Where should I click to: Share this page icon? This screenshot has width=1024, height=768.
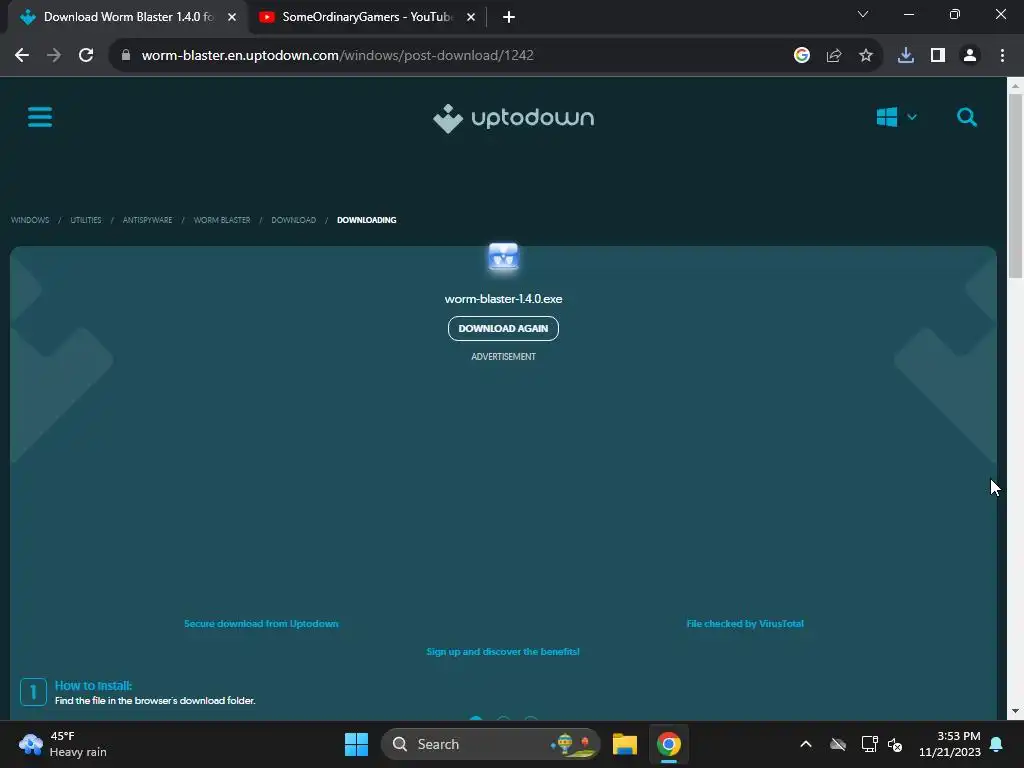834,56
